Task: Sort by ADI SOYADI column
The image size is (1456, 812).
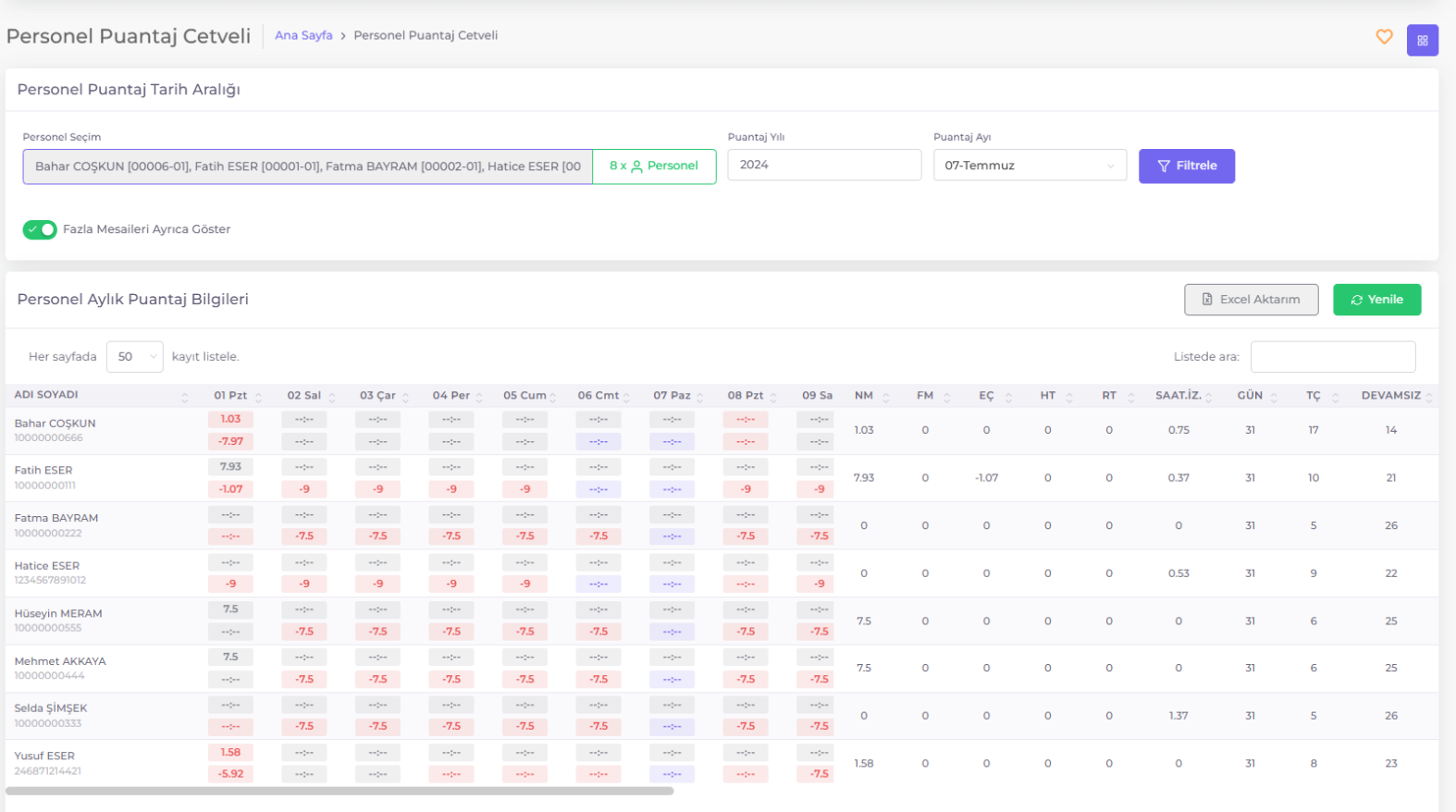Action: 101,395
